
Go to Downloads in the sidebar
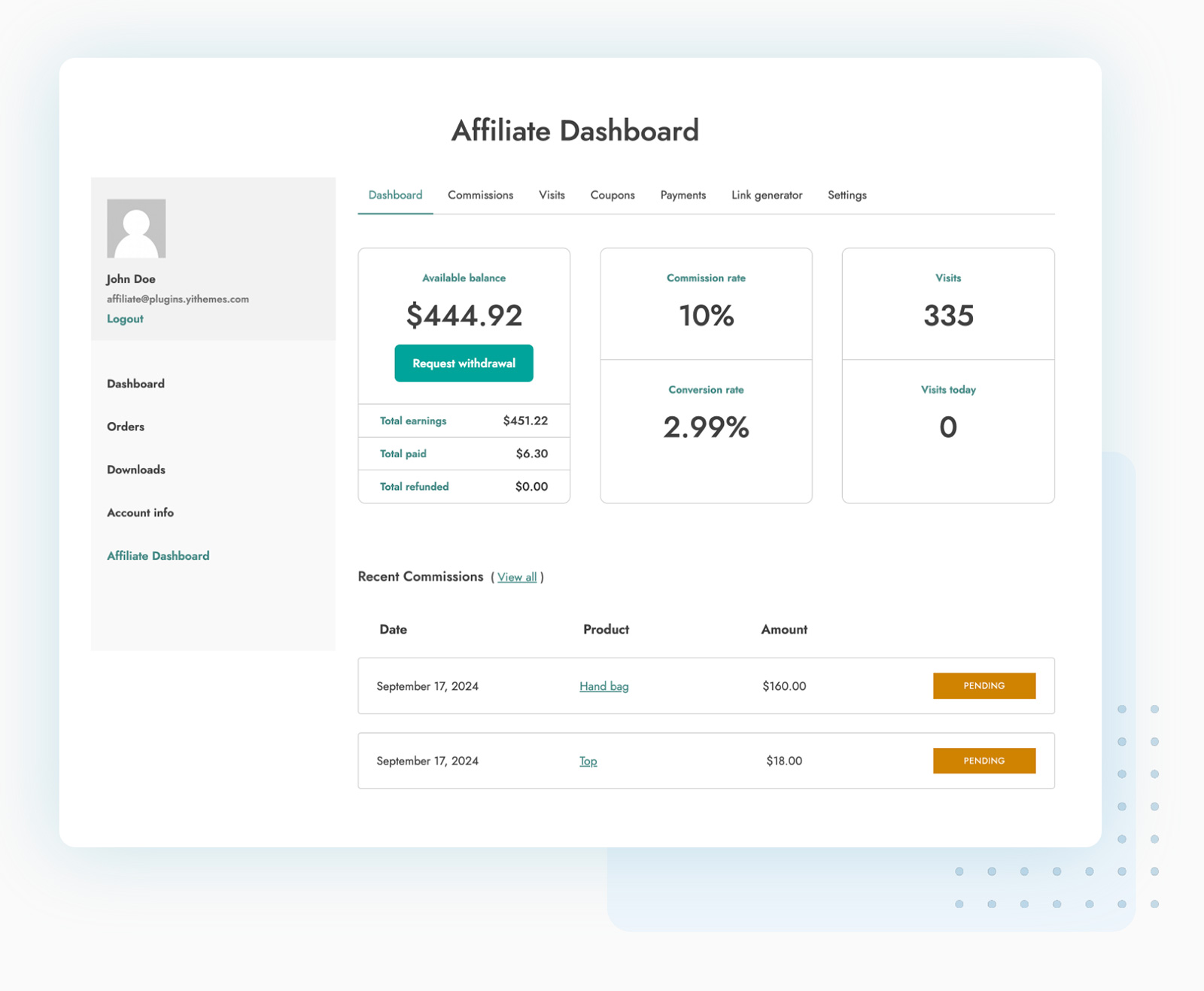tap(135, 470)
